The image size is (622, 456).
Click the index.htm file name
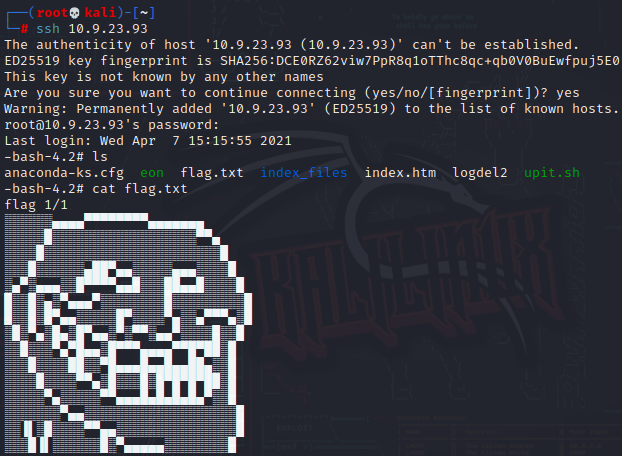[x=400, y=173]
